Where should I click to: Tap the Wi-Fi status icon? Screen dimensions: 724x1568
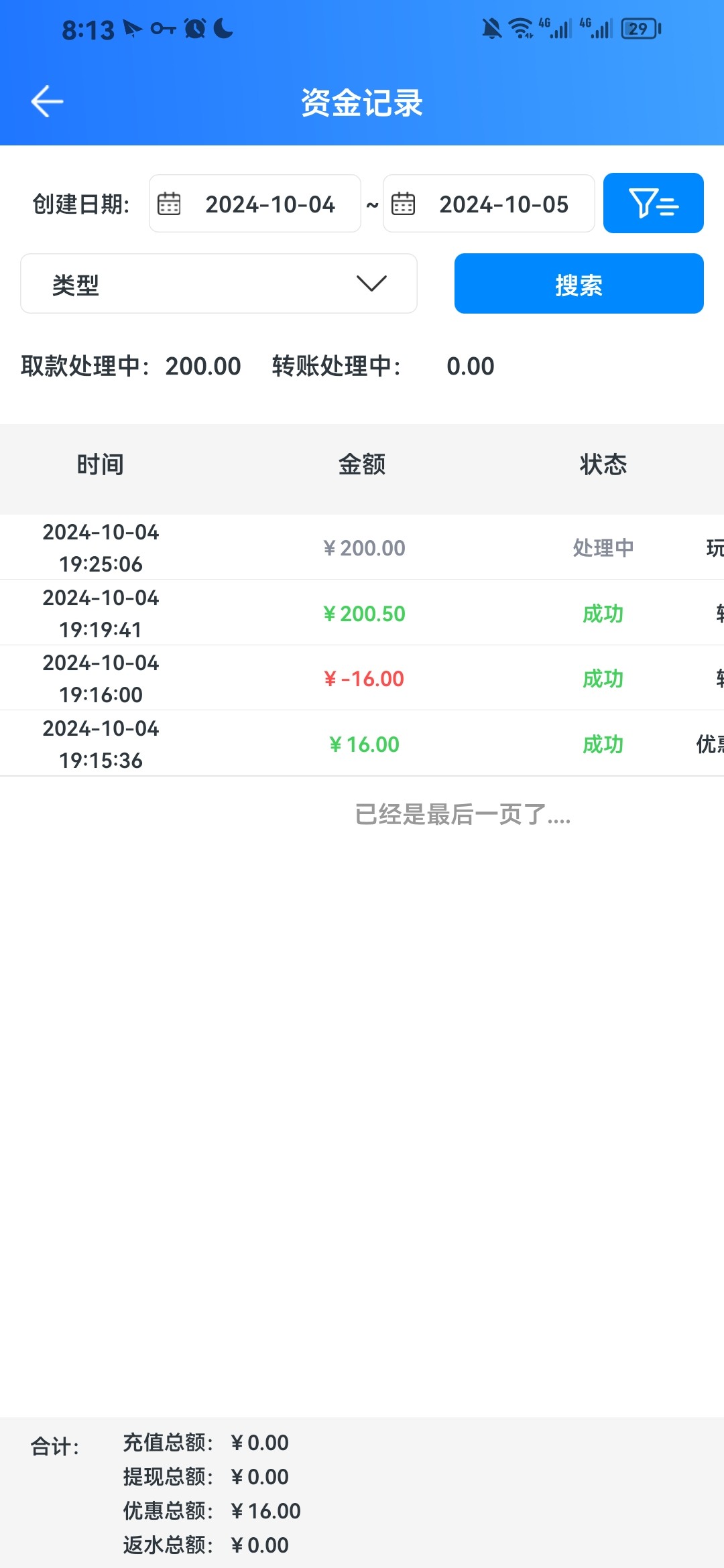[x=521, y=29]
